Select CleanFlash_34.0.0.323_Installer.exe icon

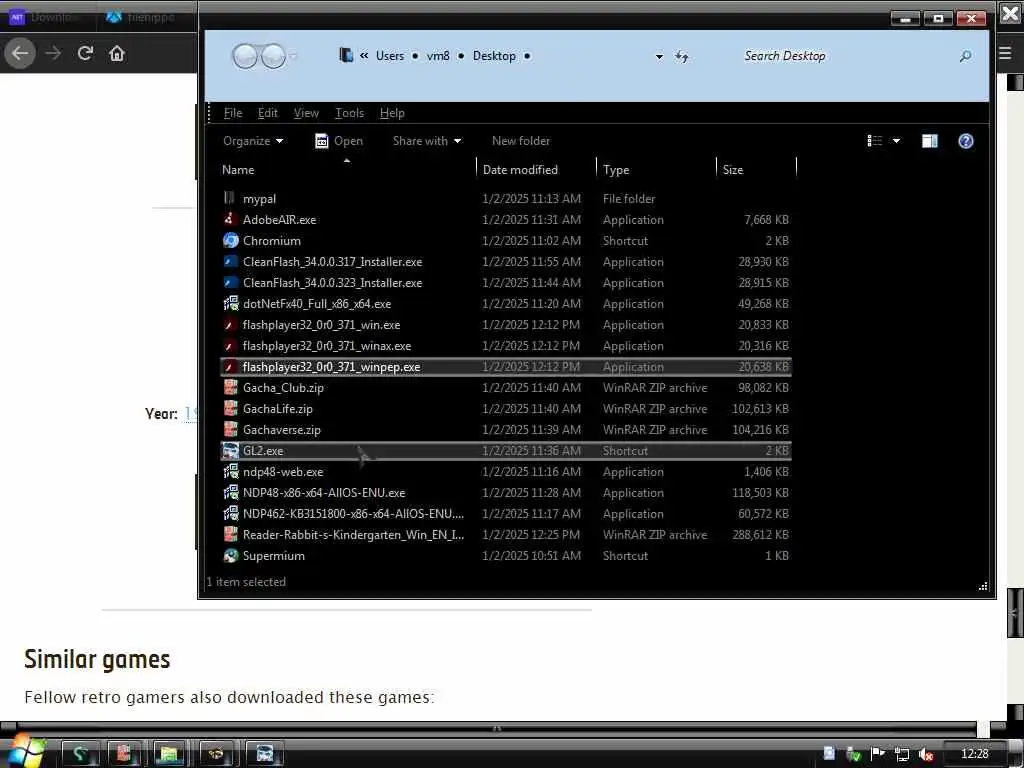(231, 282)
